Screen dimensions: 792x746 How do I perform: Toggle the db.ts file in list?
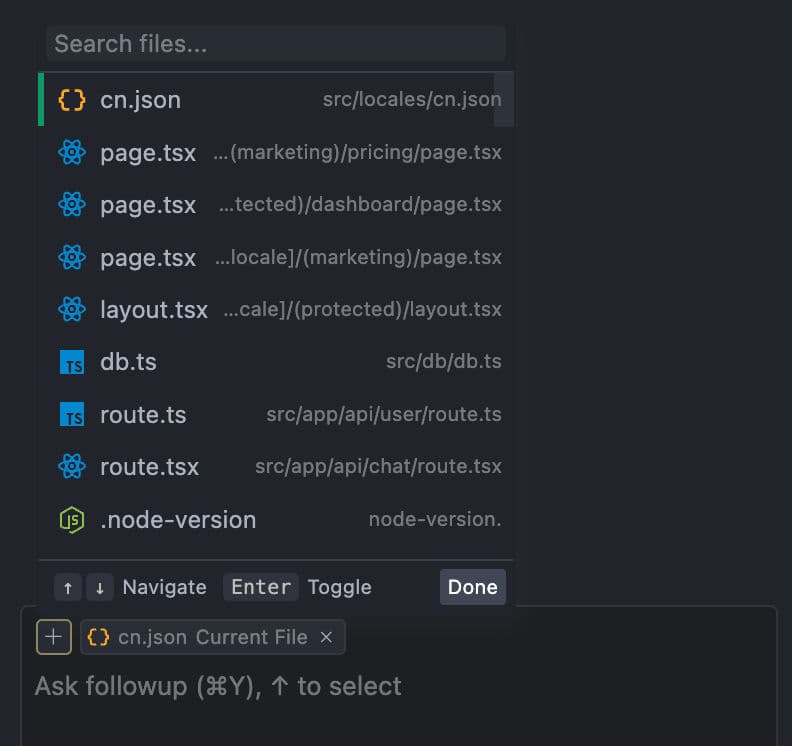pyautogui.click(x=270, y=362)
